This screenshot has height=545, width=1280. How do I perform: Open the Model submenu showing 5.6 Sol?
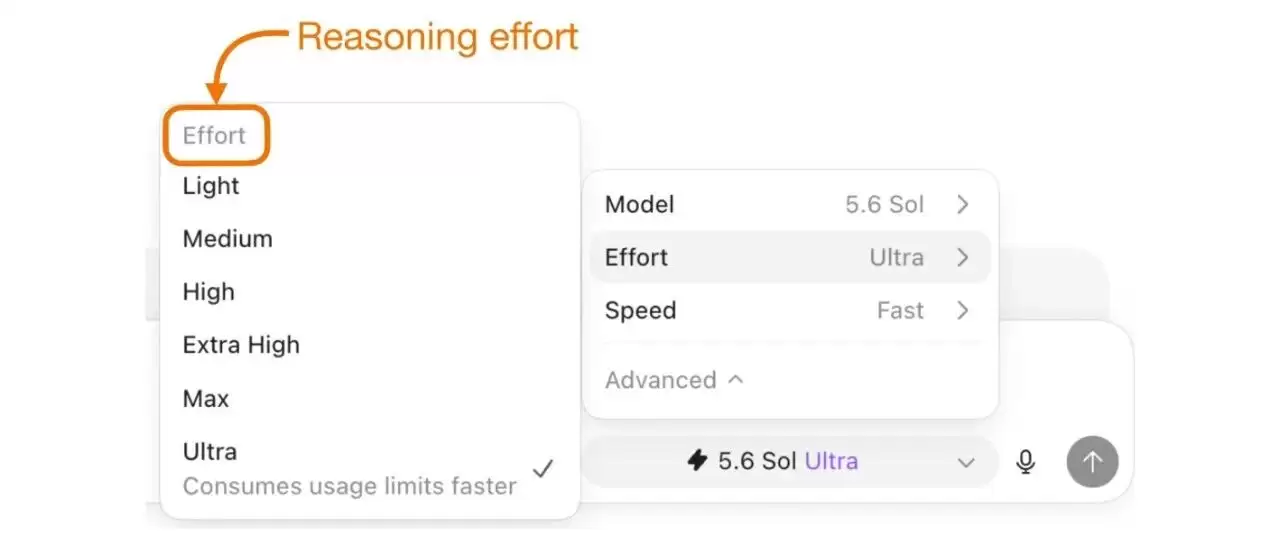tap(790, 205)
